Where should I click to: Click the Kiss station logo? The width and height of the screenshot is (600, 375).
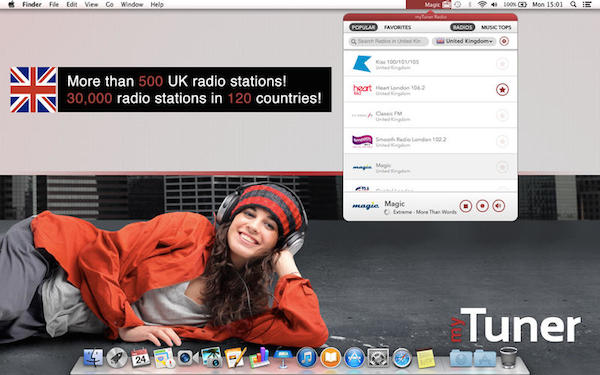(362, 64)
